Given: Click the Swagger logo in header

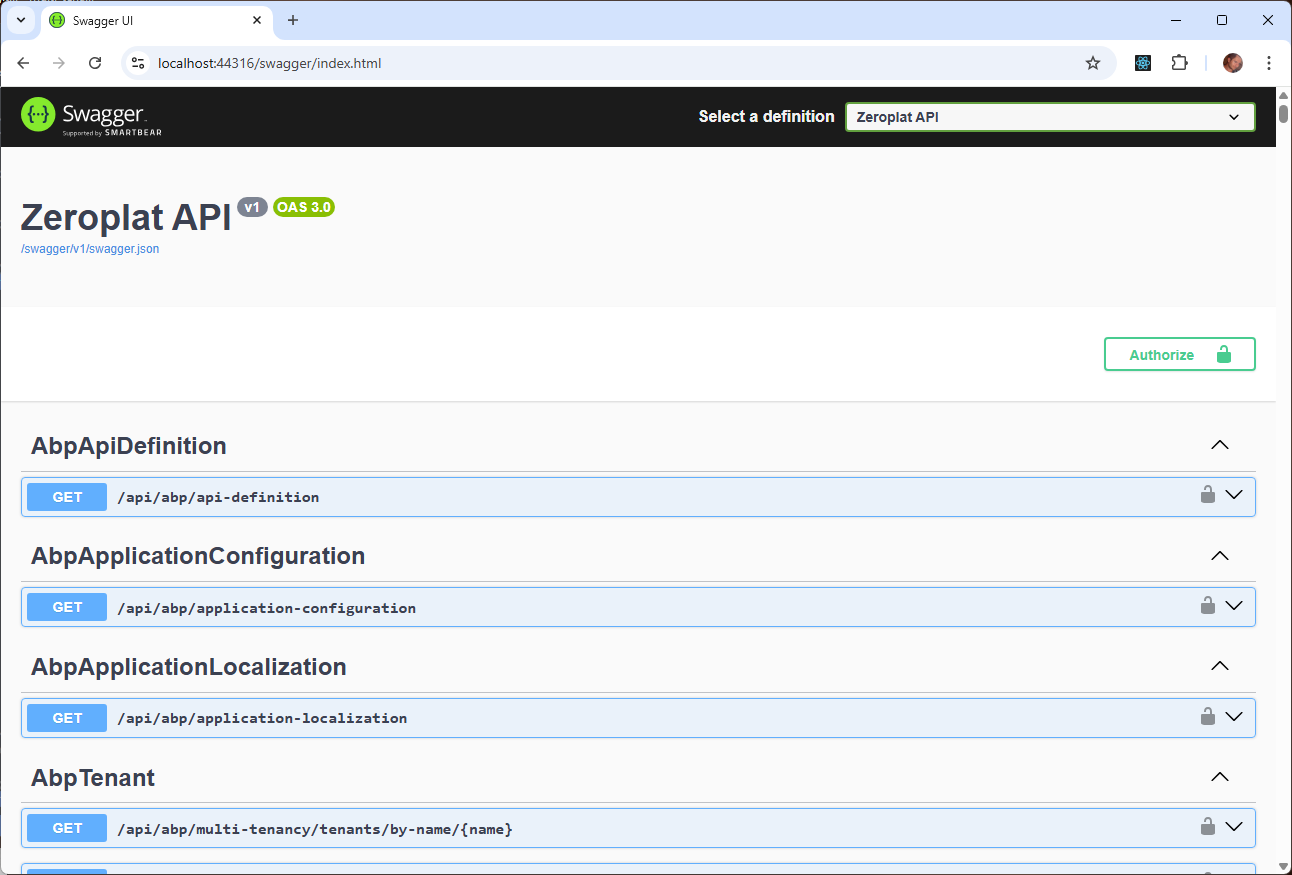Looking at the screenshot, I should click(x=91, y=117).
